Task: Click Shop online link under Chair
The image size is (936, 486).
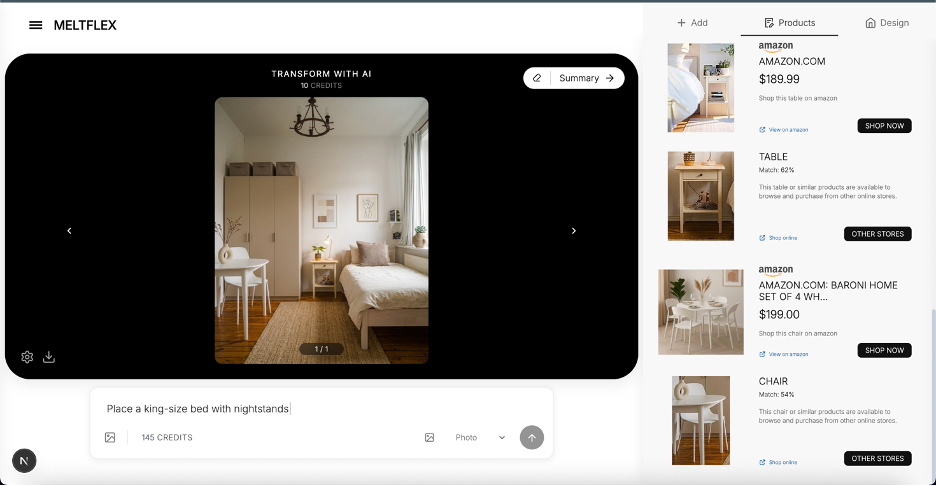Action: [x=778, y=462]
